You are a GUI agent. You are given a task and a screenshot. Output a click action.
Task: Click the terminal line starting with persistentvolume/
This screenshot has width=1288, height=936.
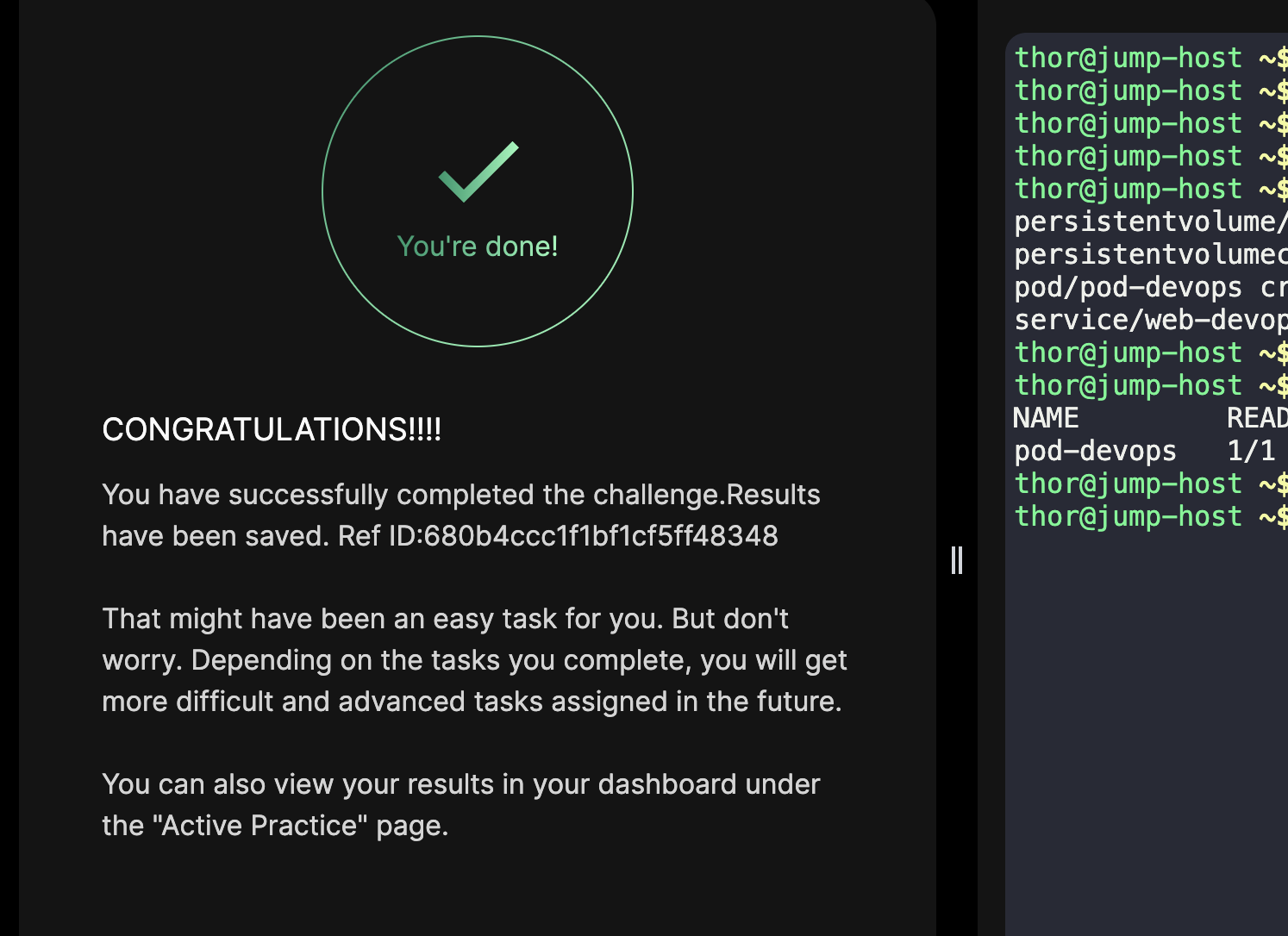[x=1148, y=222]
